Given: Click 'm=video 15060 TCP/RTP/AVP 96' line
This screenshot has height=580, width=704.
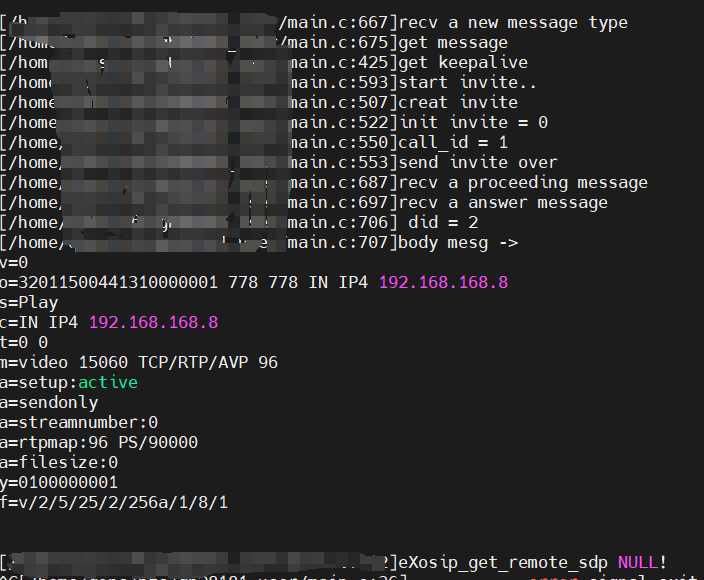Looking at the screenshot, I should point(139,362).
